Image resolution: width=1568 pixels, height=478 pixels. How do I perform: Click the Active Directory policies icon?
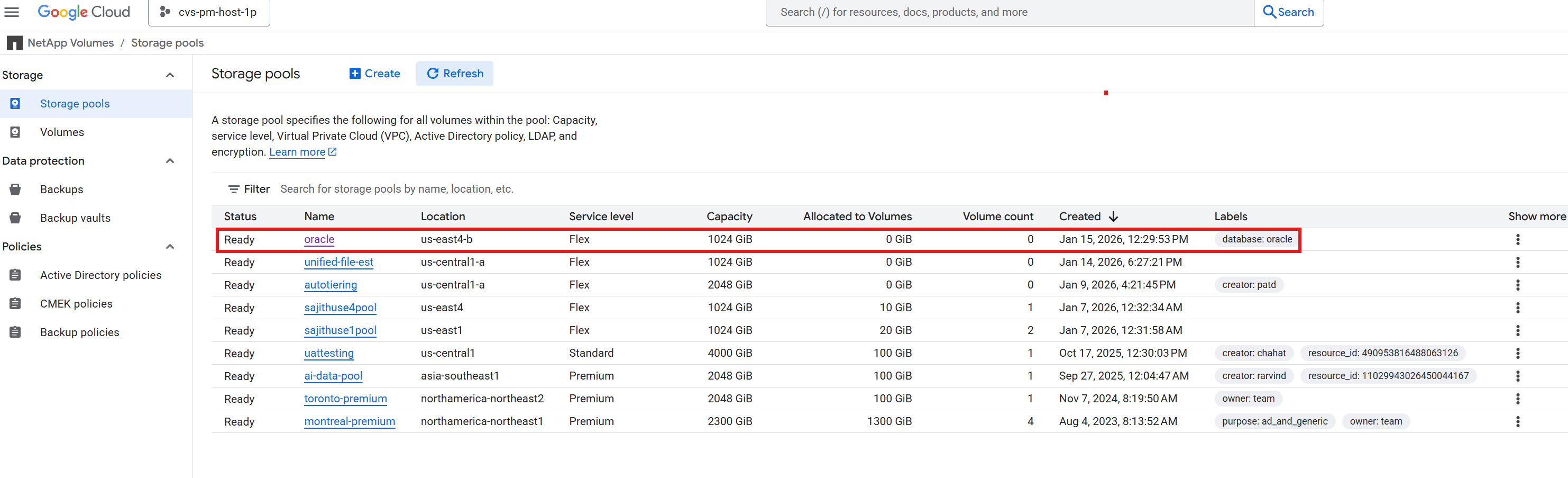click(x=15, y=275)
